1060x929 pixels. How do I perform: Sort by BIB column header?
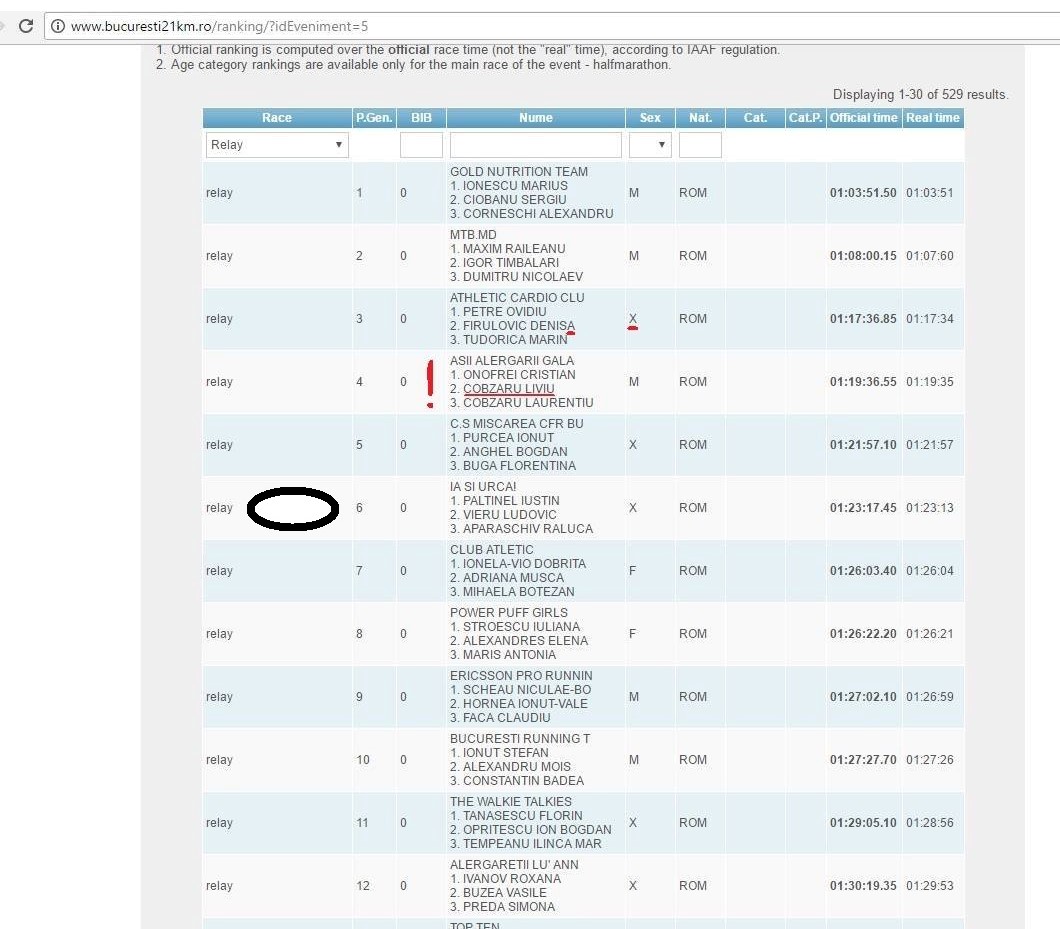click(x=421, y=118)
